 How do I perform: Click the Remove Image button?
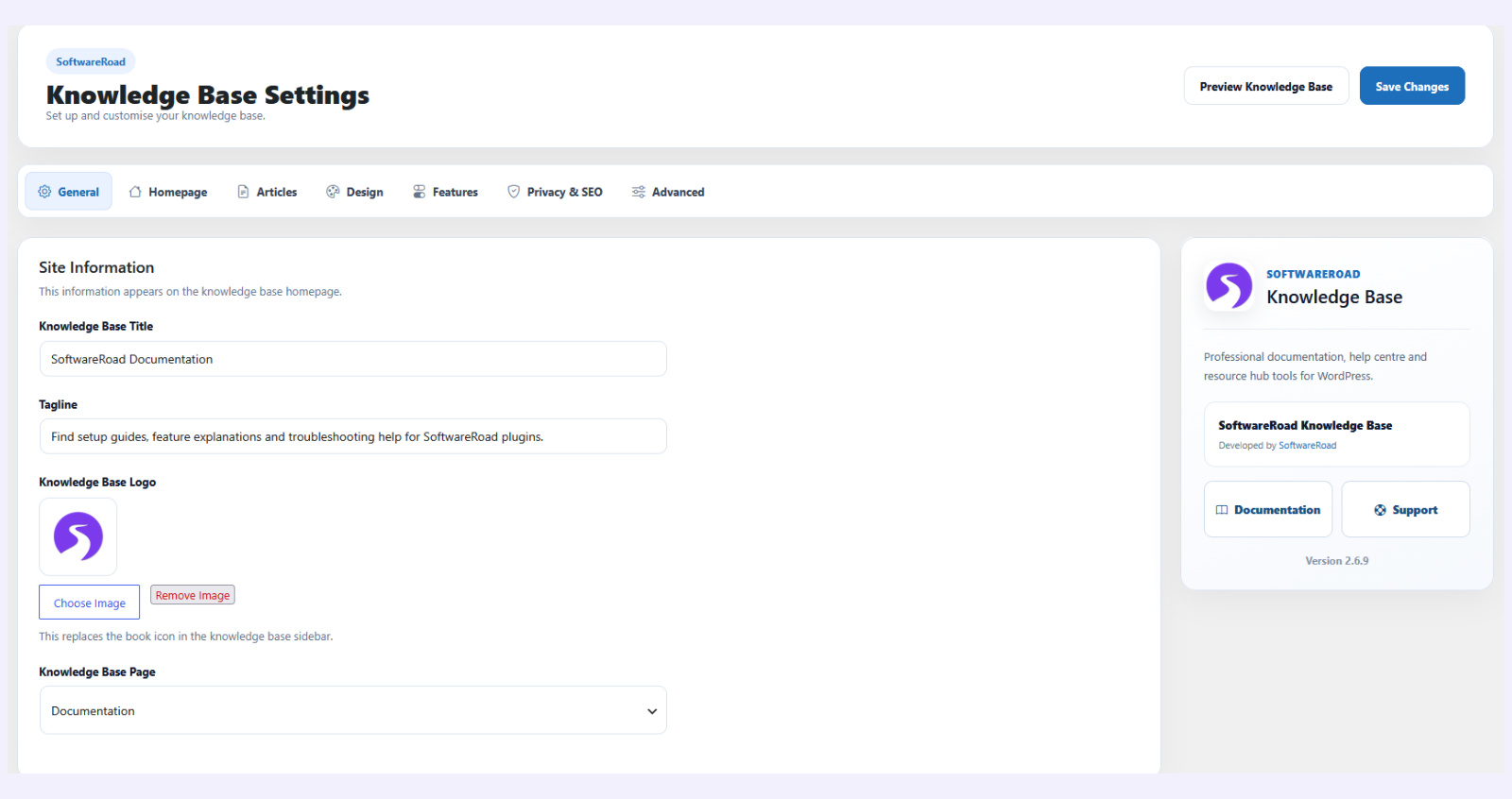tap(193, 595)
